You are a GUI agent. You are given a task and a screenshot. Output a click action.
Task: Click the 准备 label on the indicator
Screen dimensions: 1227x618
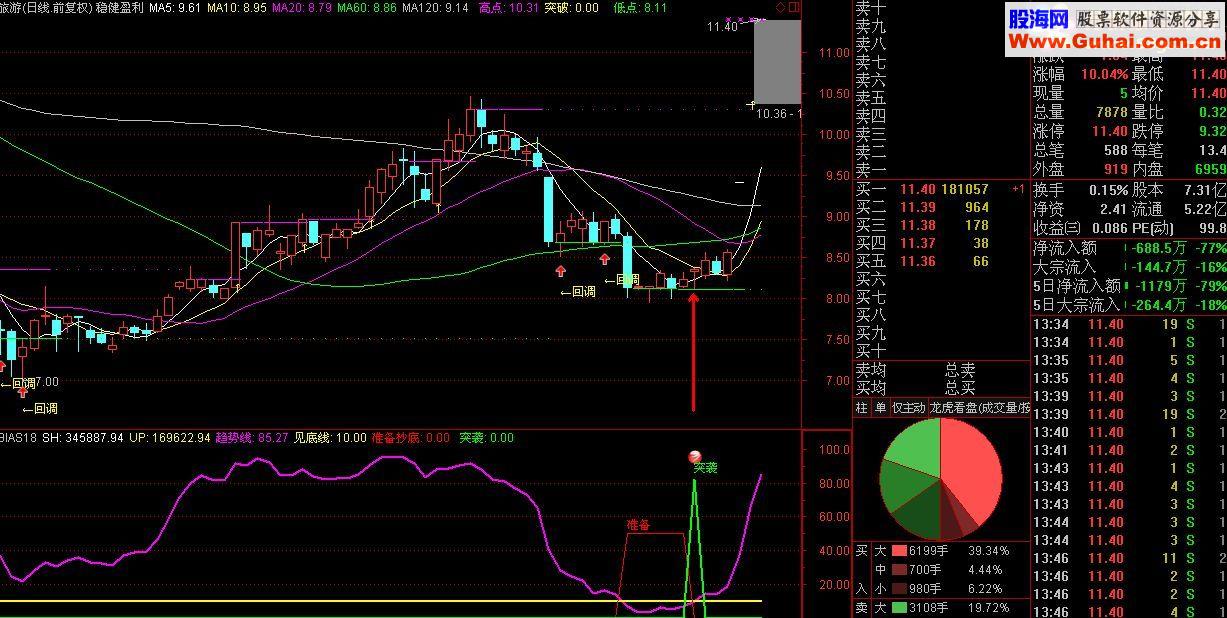click(638, 524)
